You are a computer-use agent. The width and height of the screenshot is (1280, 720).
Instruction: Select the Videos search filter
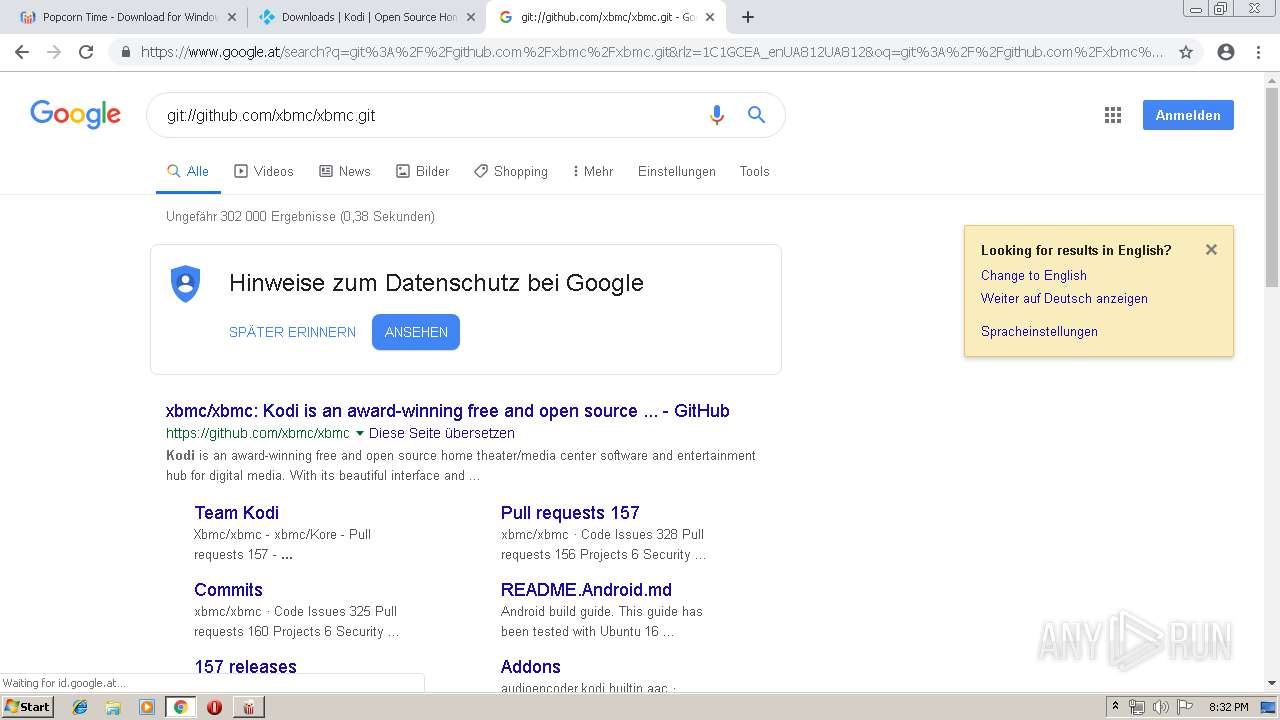(264, 171)
